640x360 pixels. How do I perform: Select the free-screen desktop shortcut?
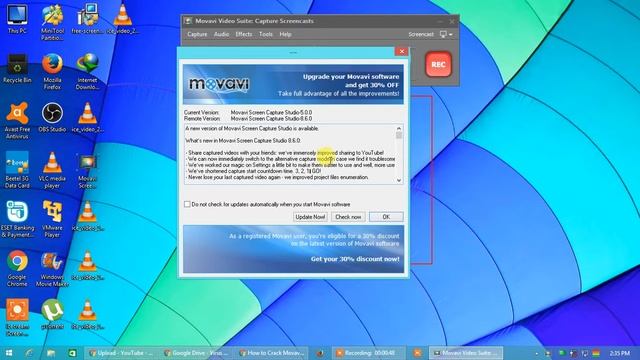pyautogui.click(x=87, y=19)
